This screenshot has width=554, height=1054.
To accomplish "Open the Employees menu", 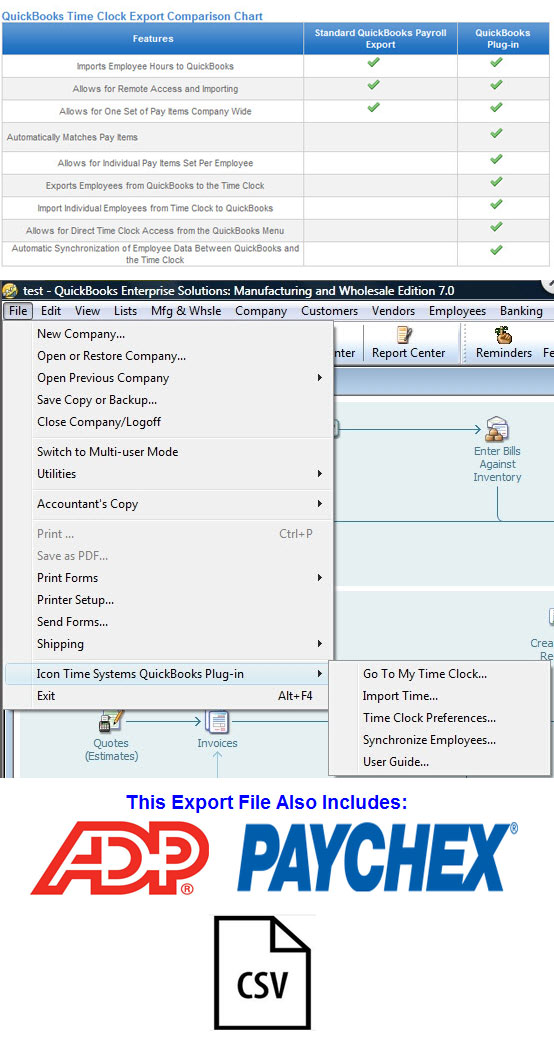I will 457,311.
